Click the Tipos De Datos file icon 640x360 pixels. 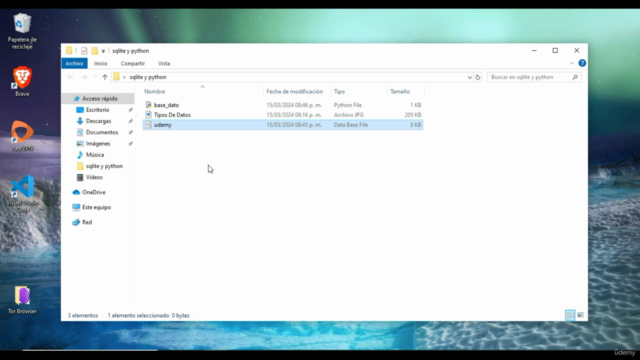149,115
